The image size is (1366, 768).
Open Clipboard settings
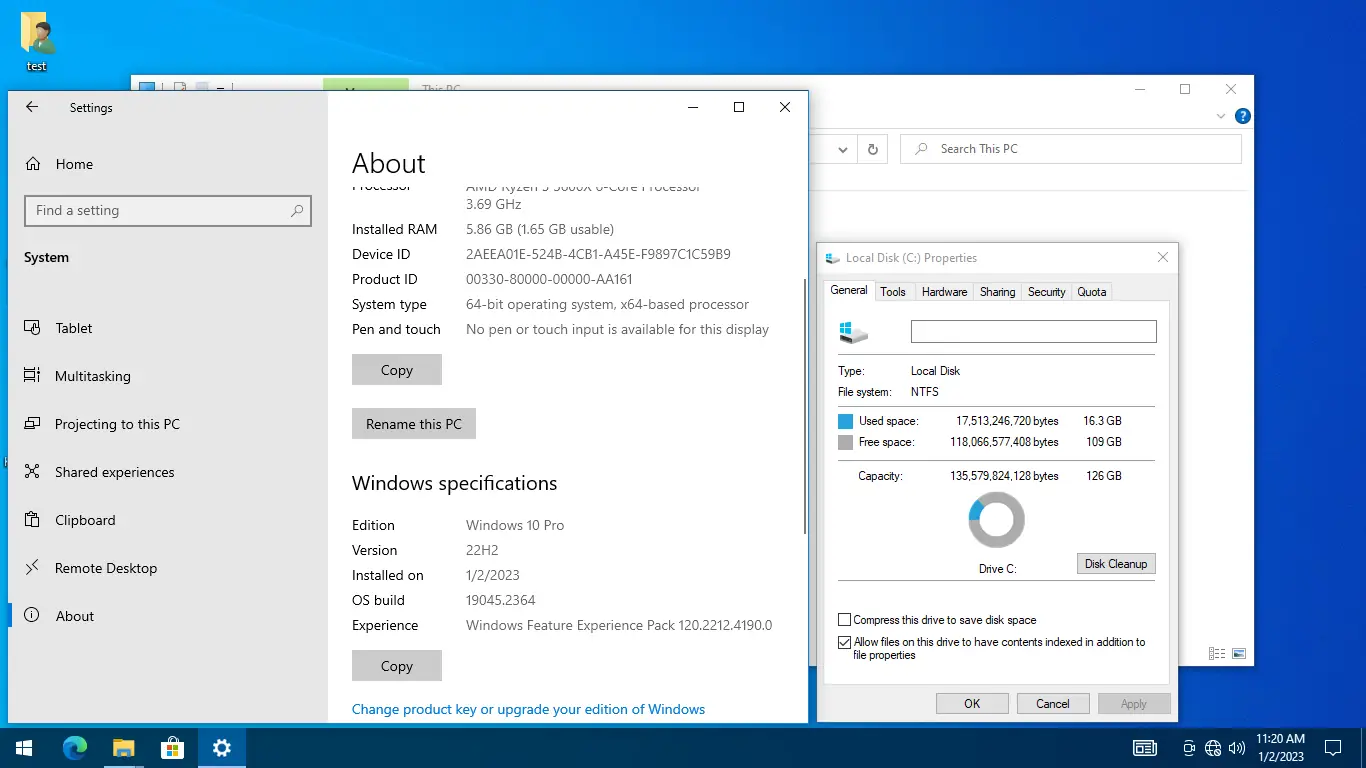pyautogui.click(x=85, y=520)
